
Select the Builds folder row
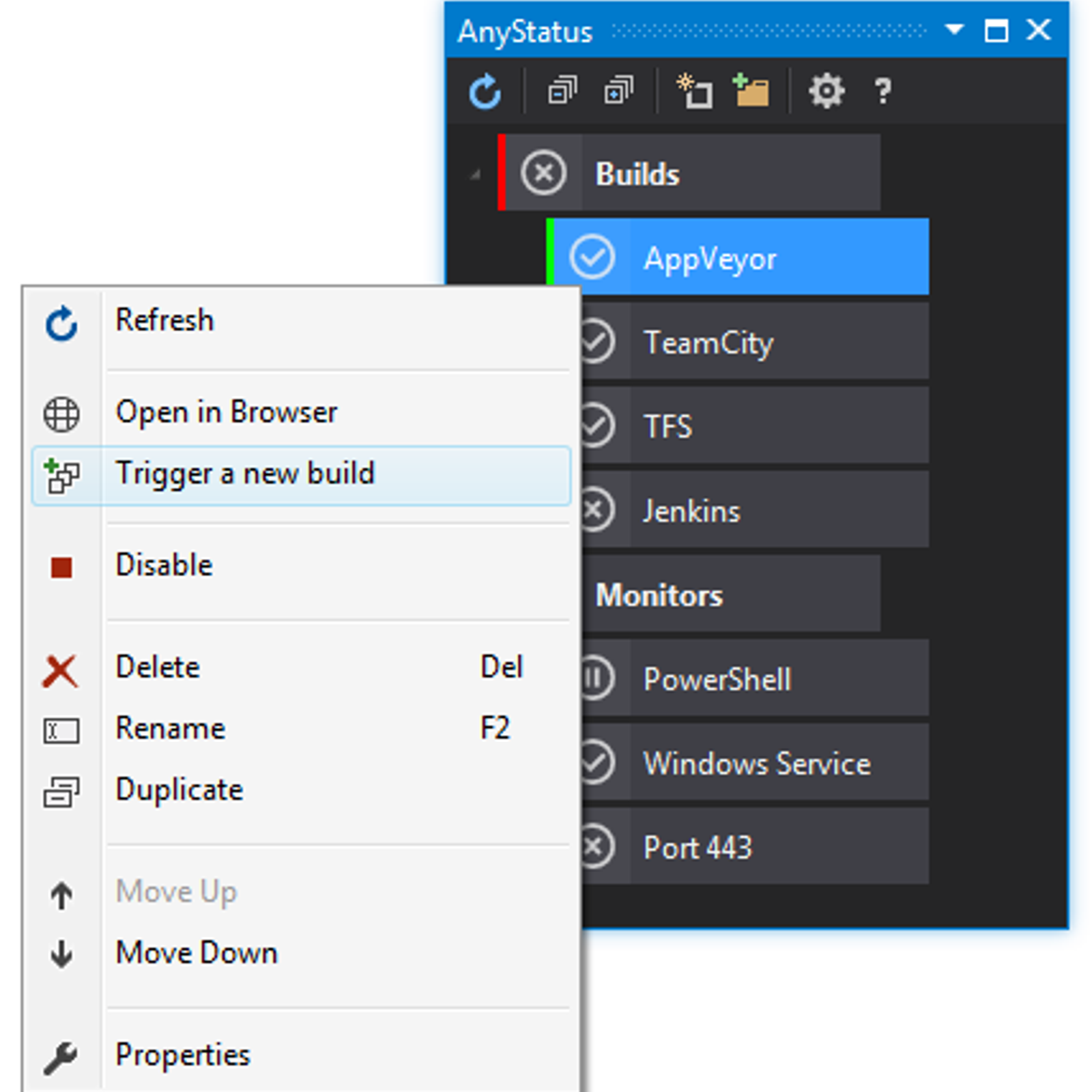pos(689,173)
